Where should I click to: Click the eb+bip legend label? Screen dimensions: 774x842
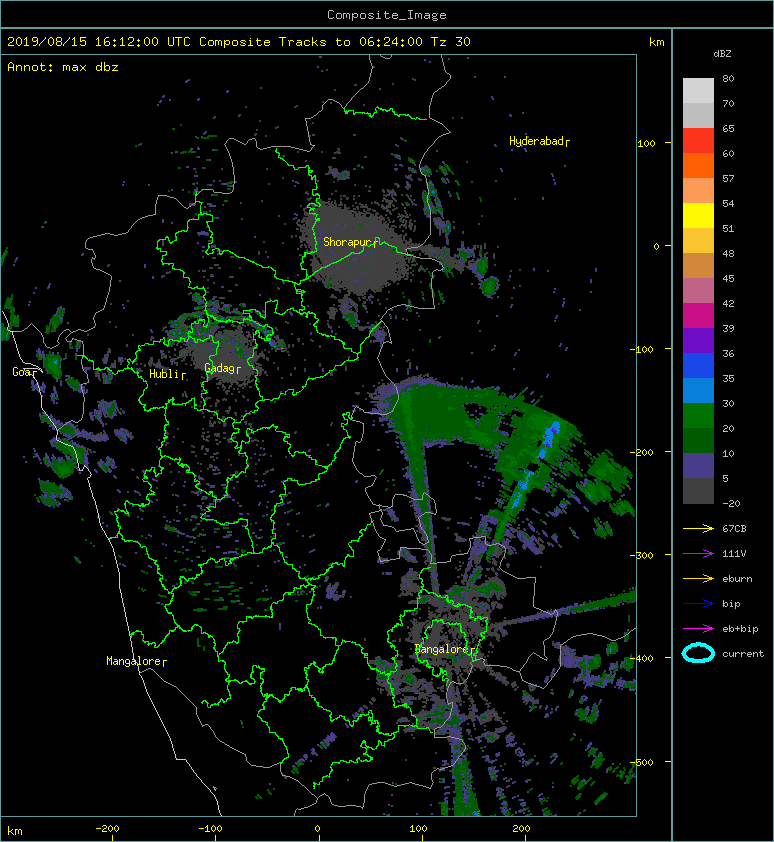[740, 629]
